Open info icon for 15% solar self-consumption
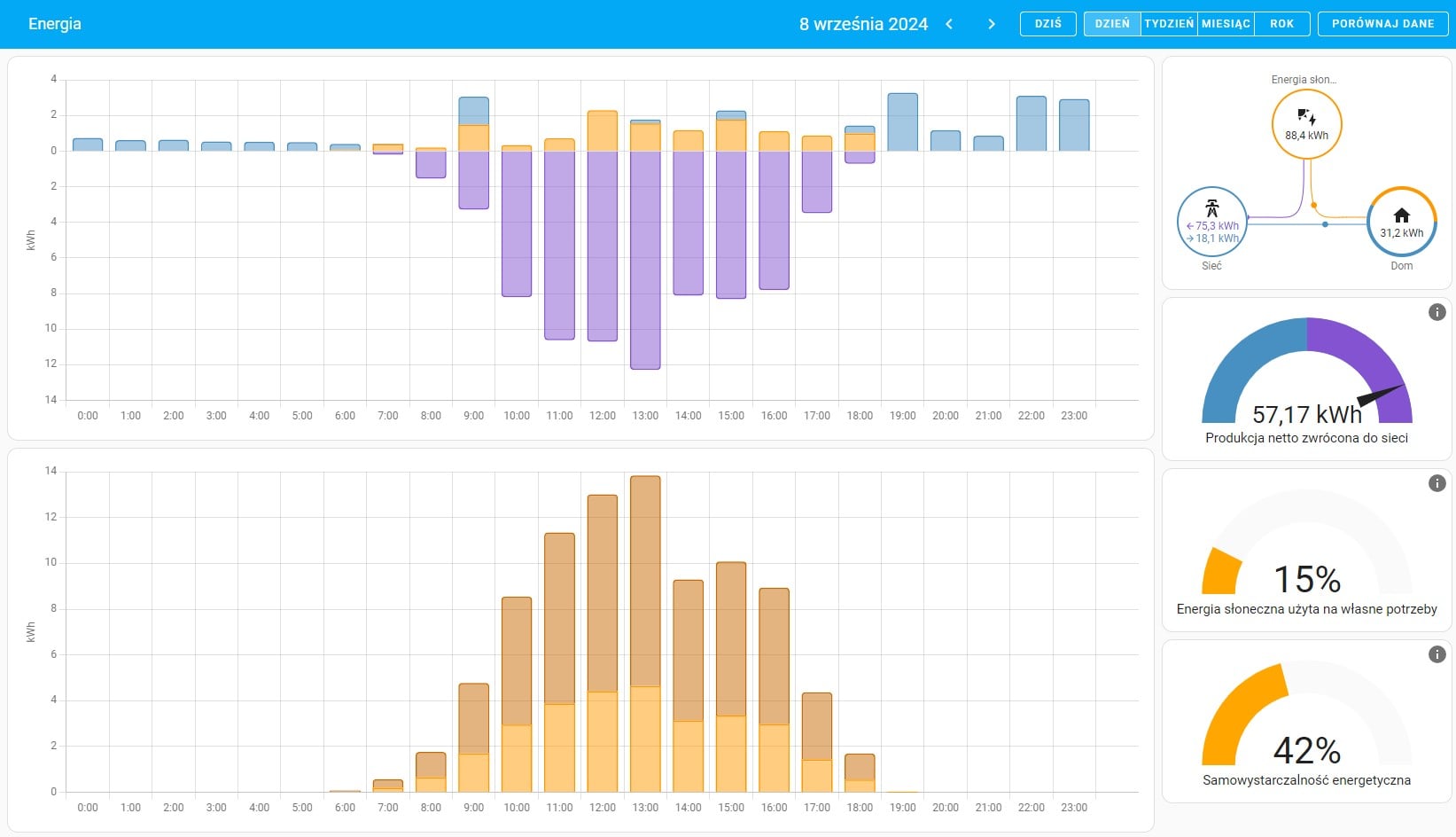Viewport: 1456px width, 837px height. click(x=1437, y=483)
